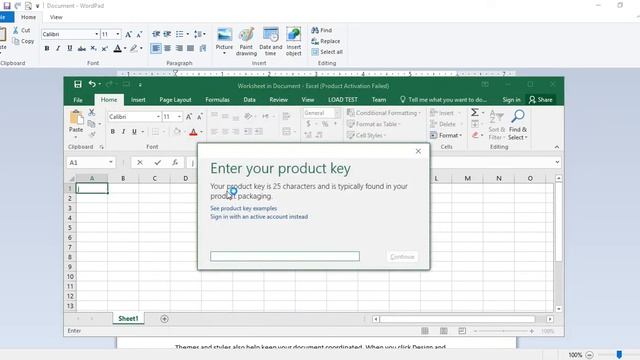Click WordPad shrink font icon
Screen dimensions: 640x360
[139, 34]
